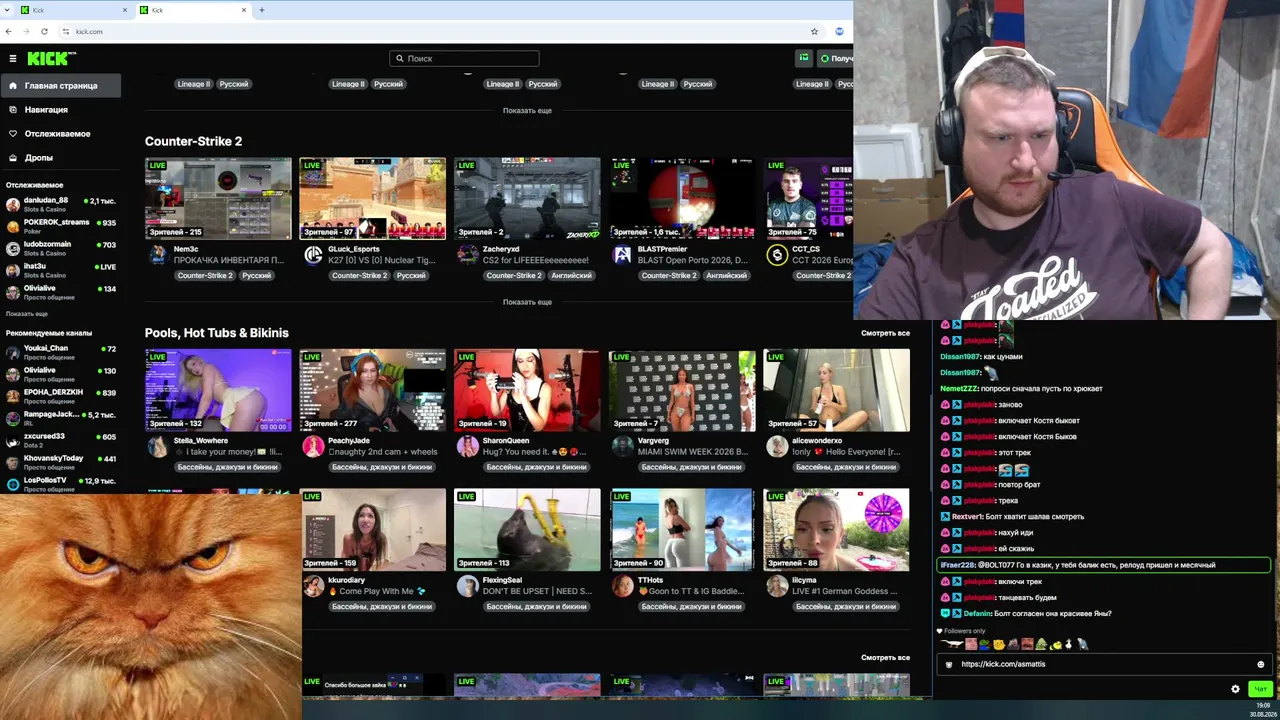Click username iFraer228 in chat
Image resolution: width=1280 pixels, height=720 pixels.
957,565
